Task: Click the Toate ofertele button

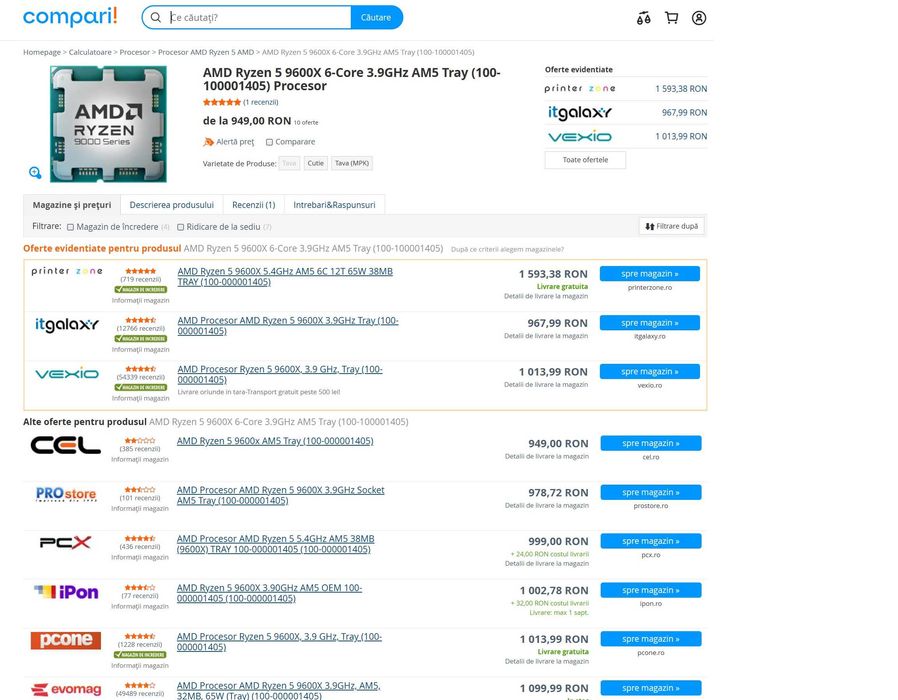Action: [585, 160]
